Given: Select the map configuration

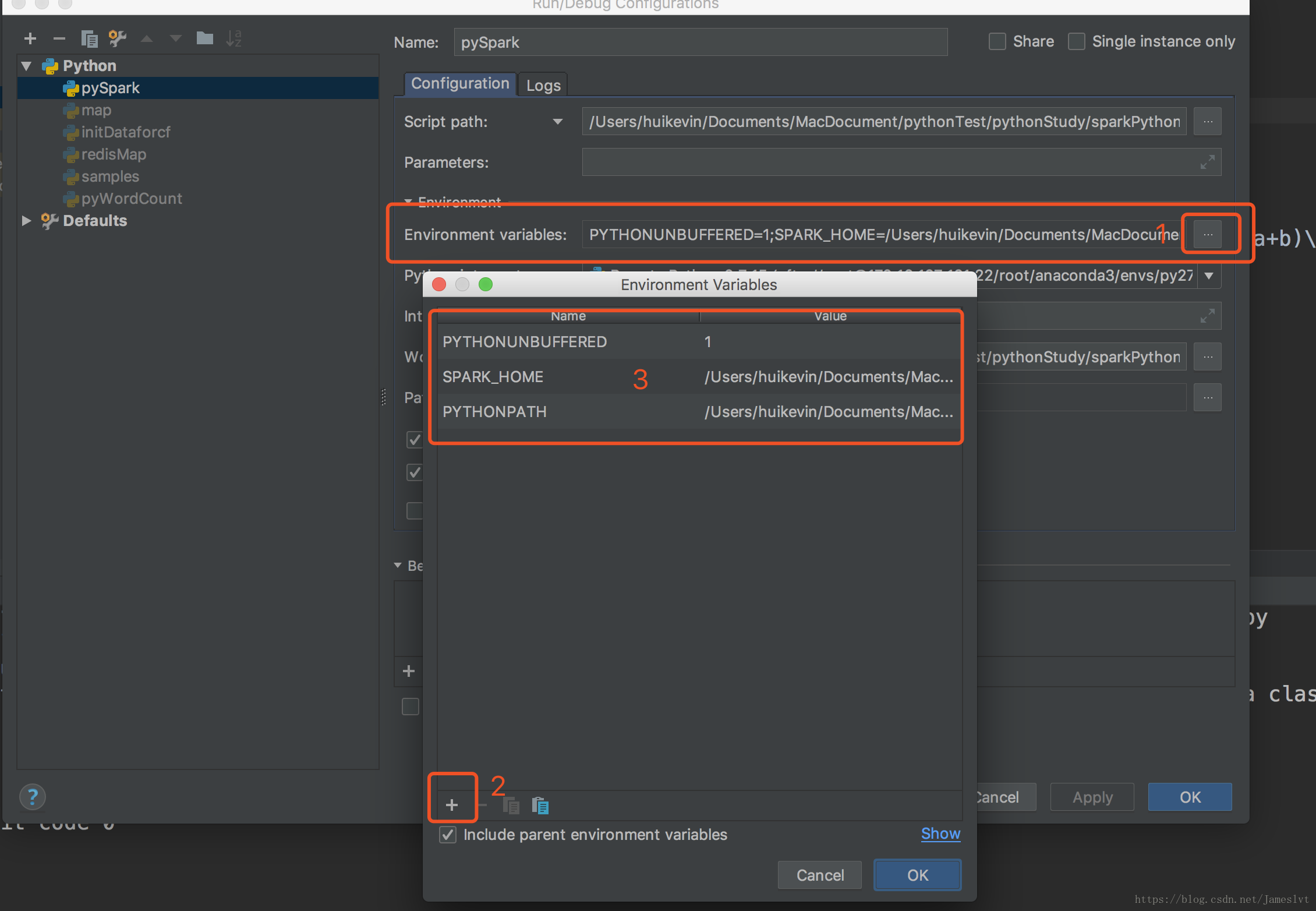Looking at the screenshot, I should [198, 110].
